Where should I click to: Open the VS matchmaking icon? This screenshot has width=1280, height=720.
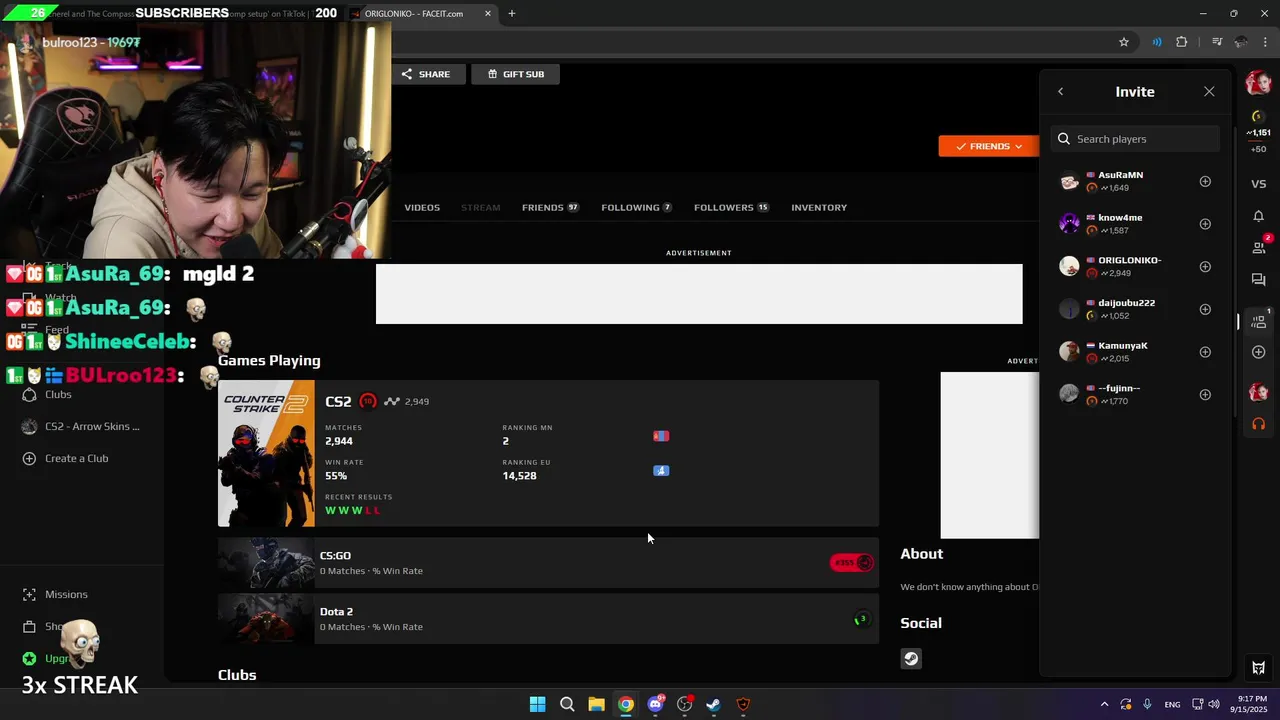coord(1259,184)
